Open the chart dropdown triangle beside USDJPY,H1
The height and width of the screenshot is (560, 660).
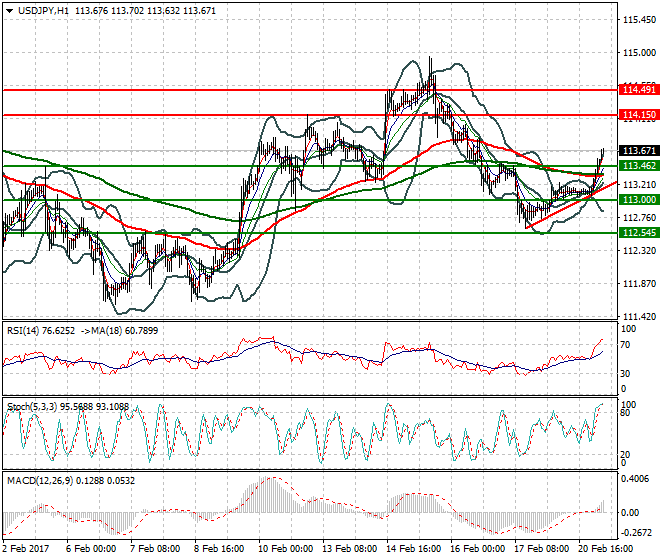tap(9, 11)
